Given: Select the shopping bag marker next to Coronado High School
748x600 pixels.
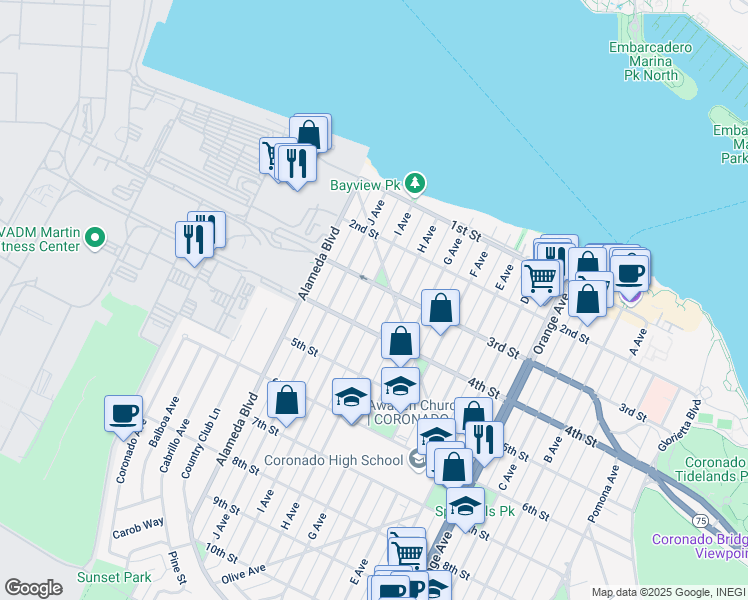Looking at the screenshot, I should pyautogui.click(x=454, y=469).
